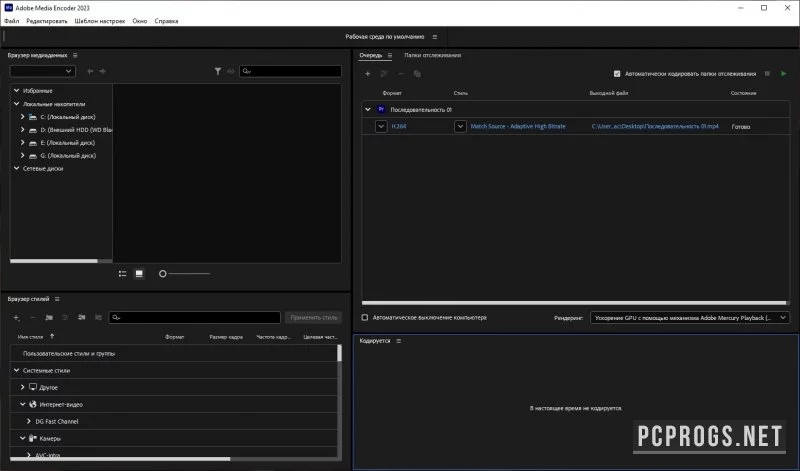800x471 pixels.
Task: Click the remove (minus) icon in Очередь toolbar
Action: tap(401, 74)
